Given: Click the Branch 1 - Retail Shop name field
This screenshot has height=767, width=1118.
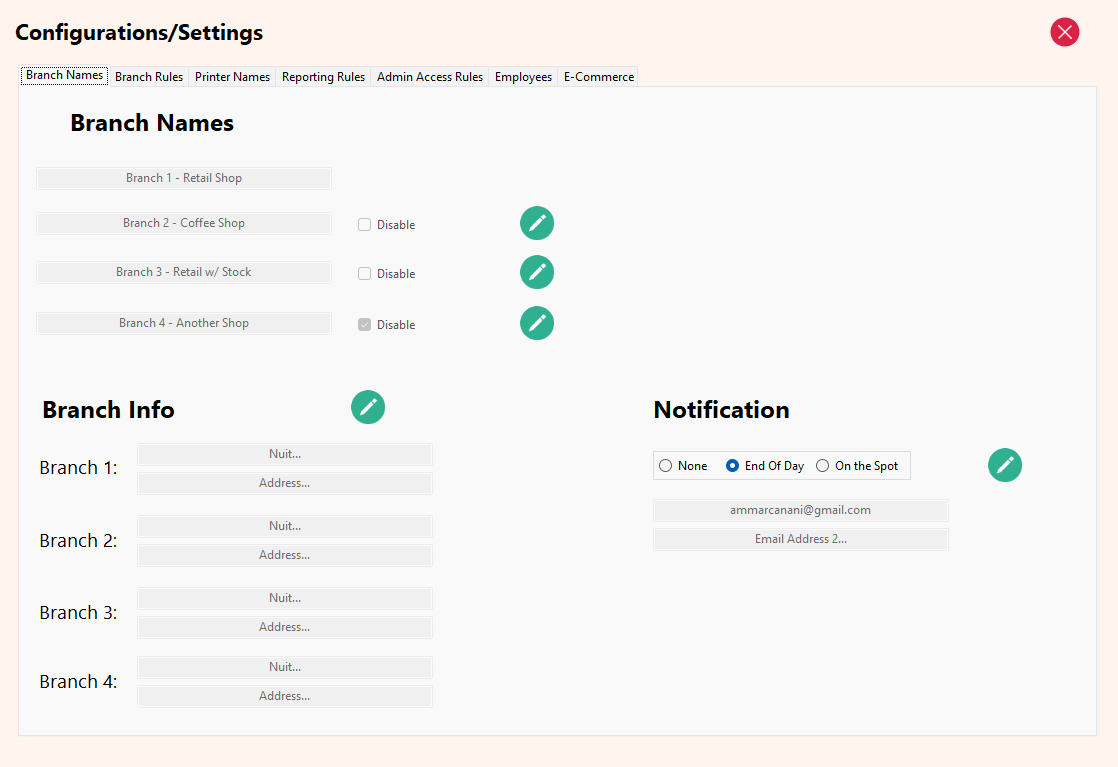Looking at the screenshot, I should tap(184, 178).
